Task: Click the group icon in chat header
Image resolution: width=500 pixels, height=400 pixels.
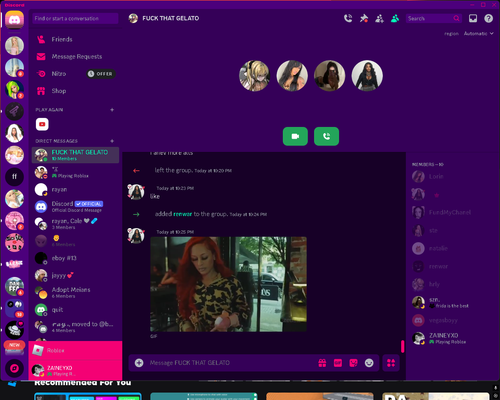Action: (x=133, y=18)
